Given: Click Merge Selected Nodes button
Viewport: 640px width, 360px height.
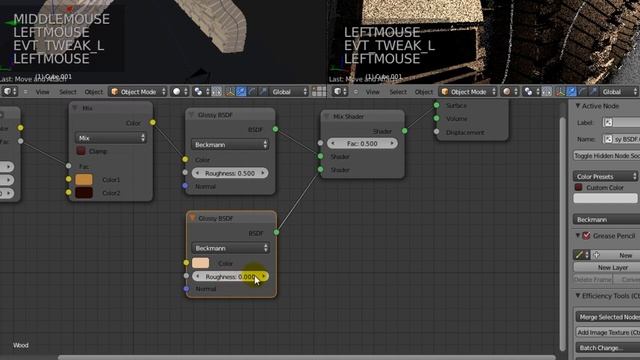Looking at the screenshot, I should coord(608,317).
